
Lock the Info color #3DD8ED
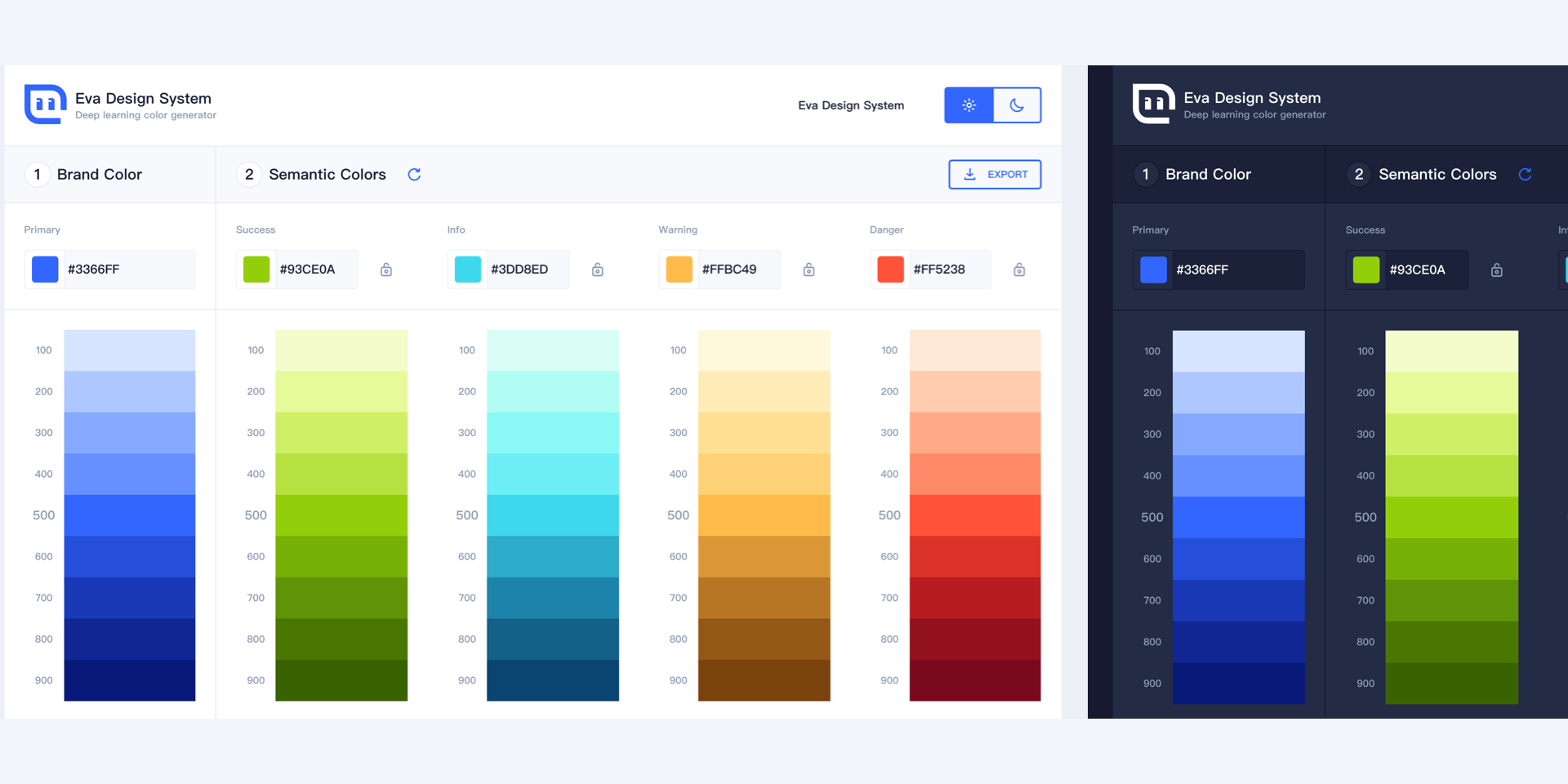(x=598, y=269)
